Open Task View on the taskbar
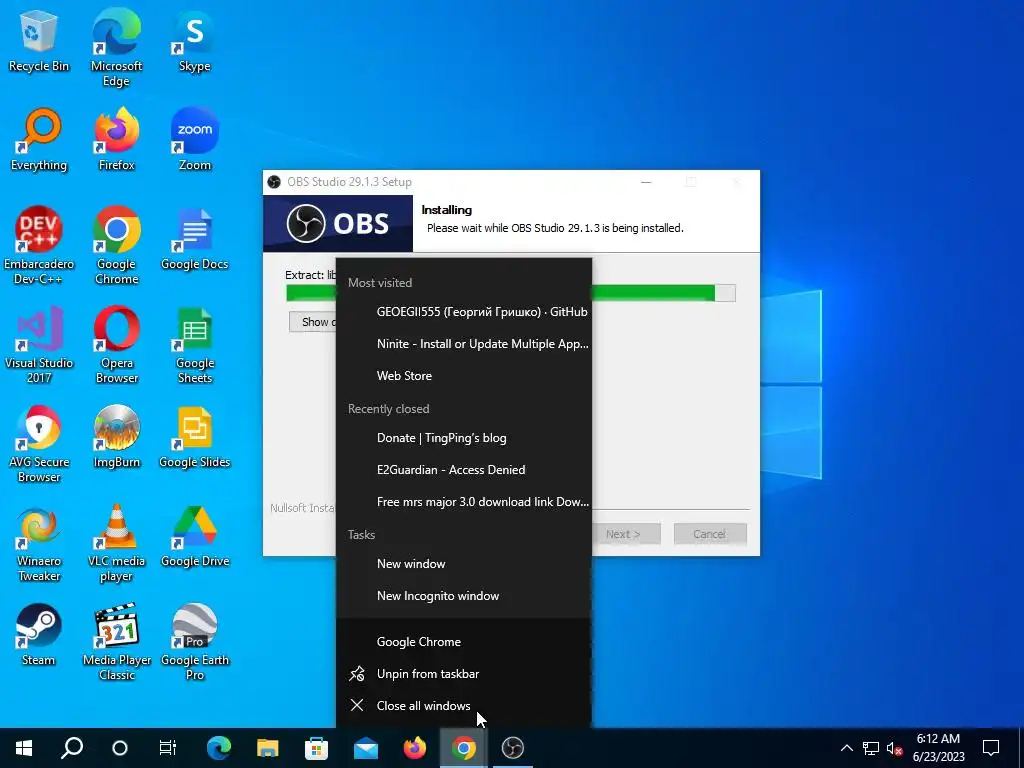The width and height of the screenshot is (1024, 768). click(x=168, y=748)
